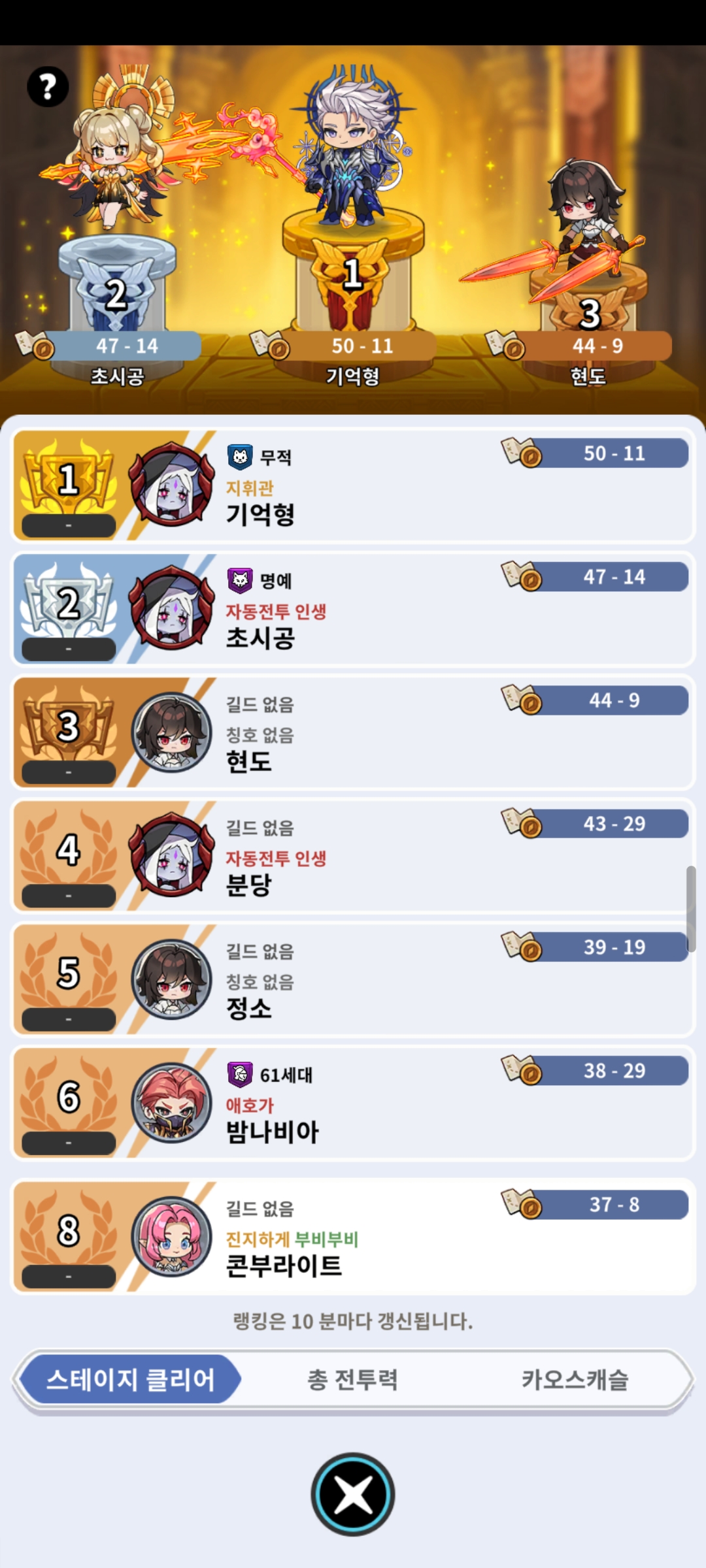Open rank 5 정소 player entry

click(353, 979)
